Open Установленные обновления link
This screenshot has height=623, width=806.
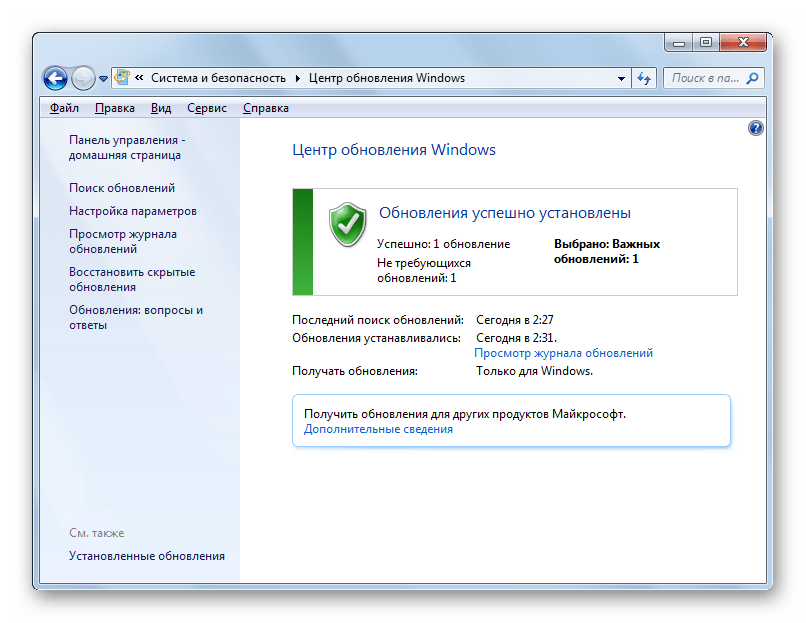coord(146,556)
